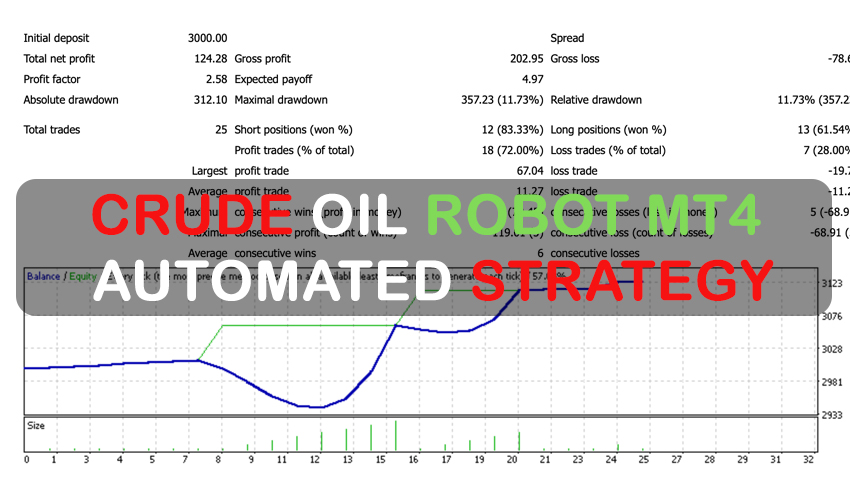850x500 pixels.
Task: Click the "Gross profit" label
Action: tap(262, 59)
